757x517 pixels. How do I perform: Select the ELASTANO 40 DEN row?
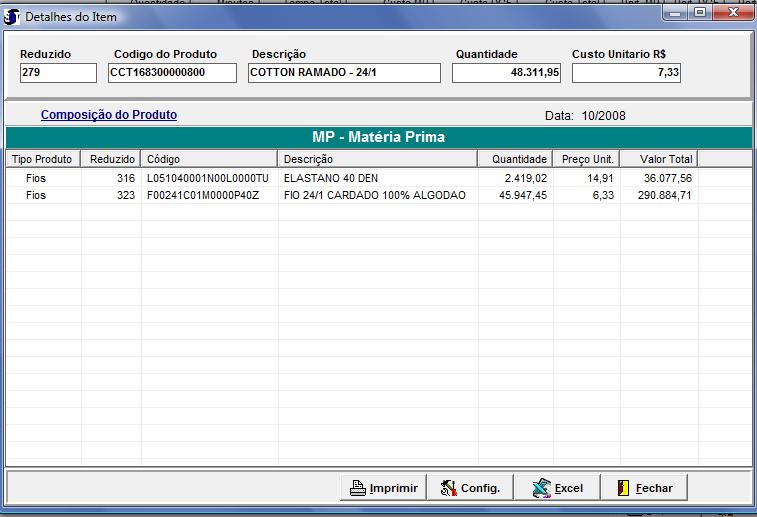click(x=330, y=178)
